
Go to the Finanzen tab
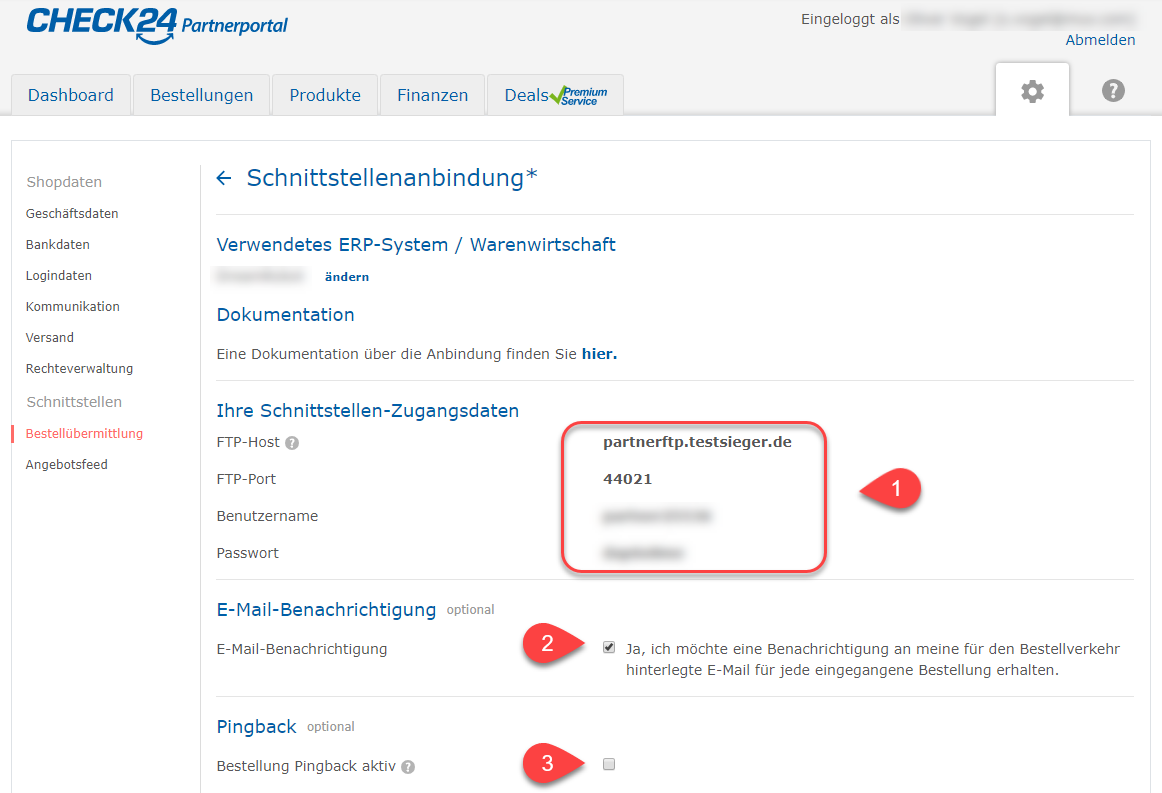[x=432, y=96]
